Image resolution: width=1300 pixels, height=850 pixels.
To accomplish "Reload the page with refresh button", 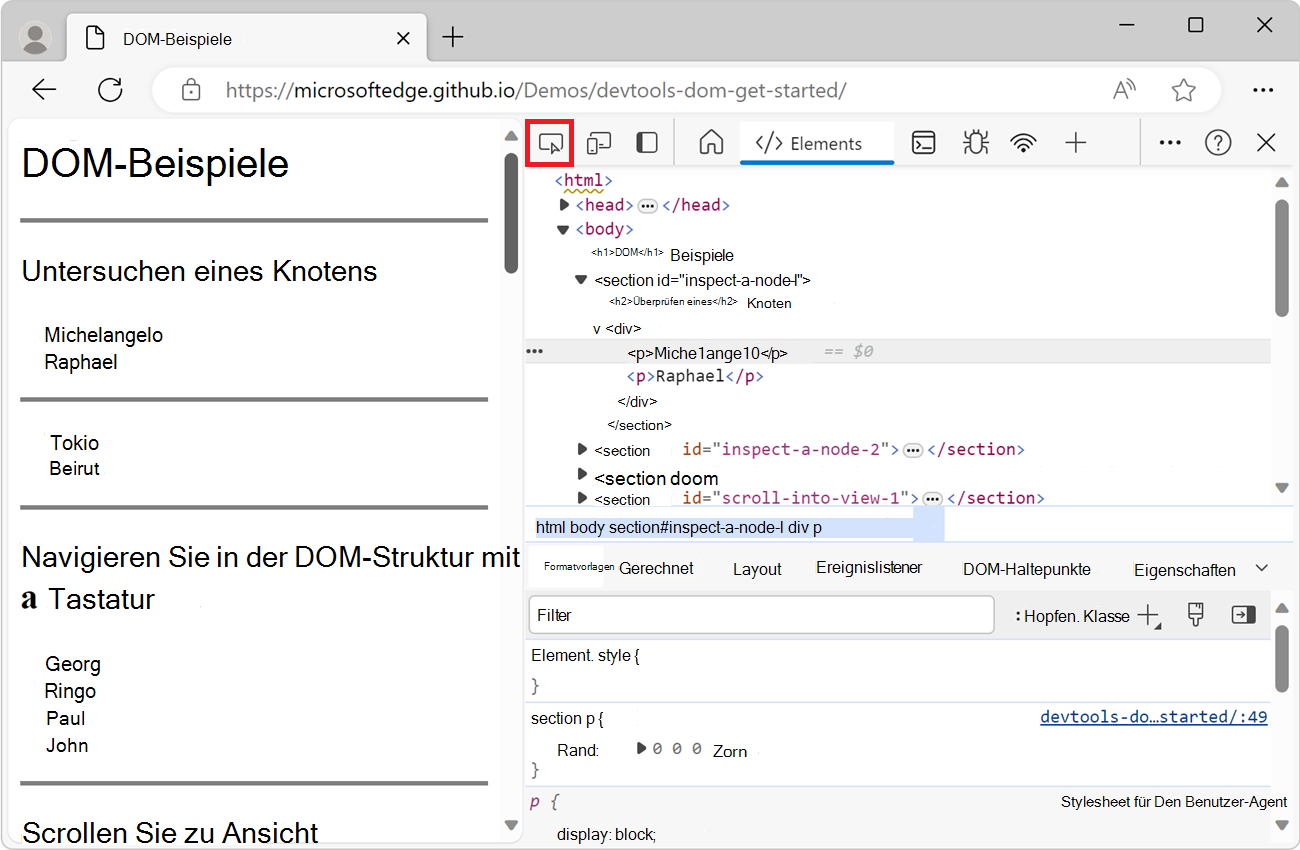I will (110, 90).
